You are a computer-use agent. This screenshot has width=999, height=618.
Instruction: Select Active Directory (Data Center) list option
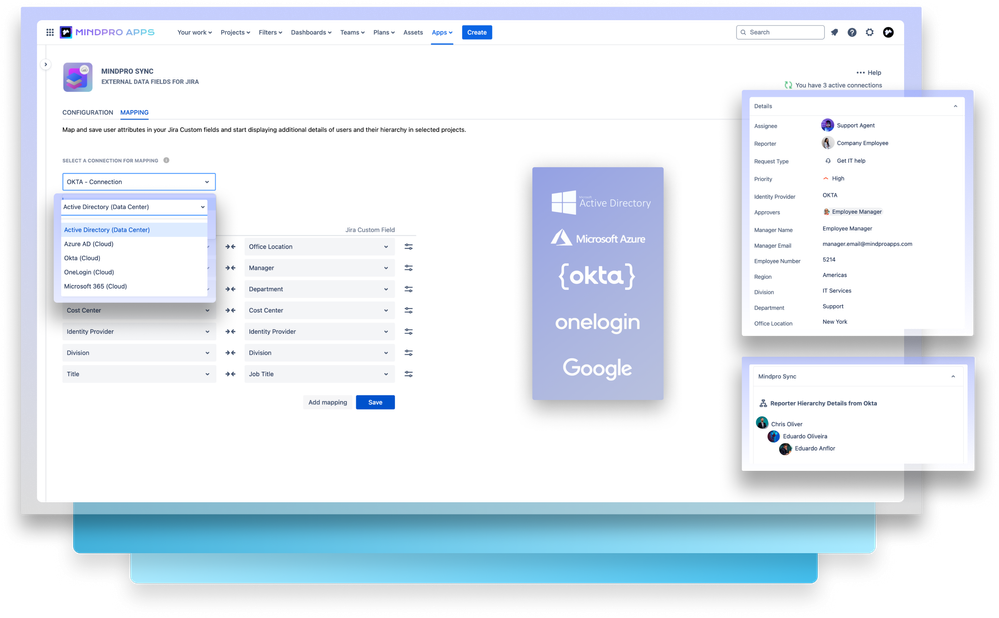click(134, 230)
